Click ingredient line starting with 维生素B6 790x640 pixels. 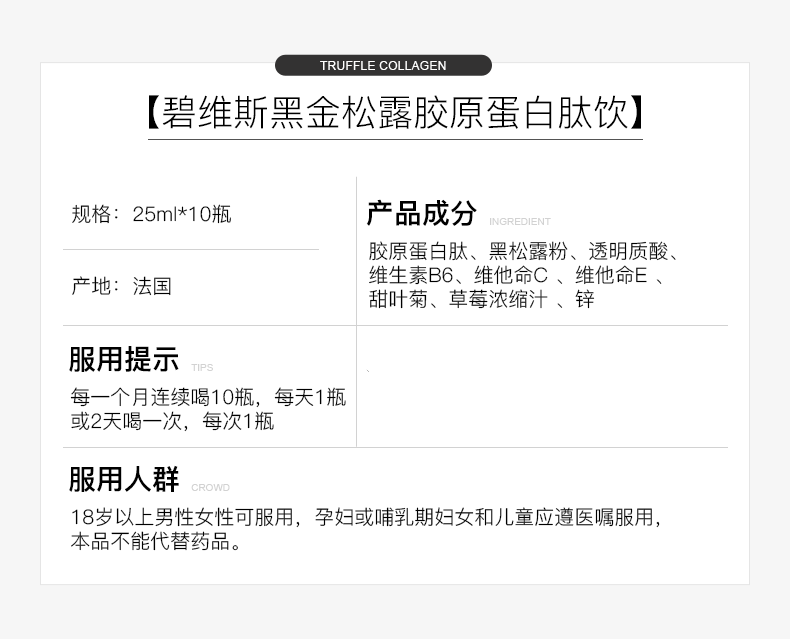516,275
